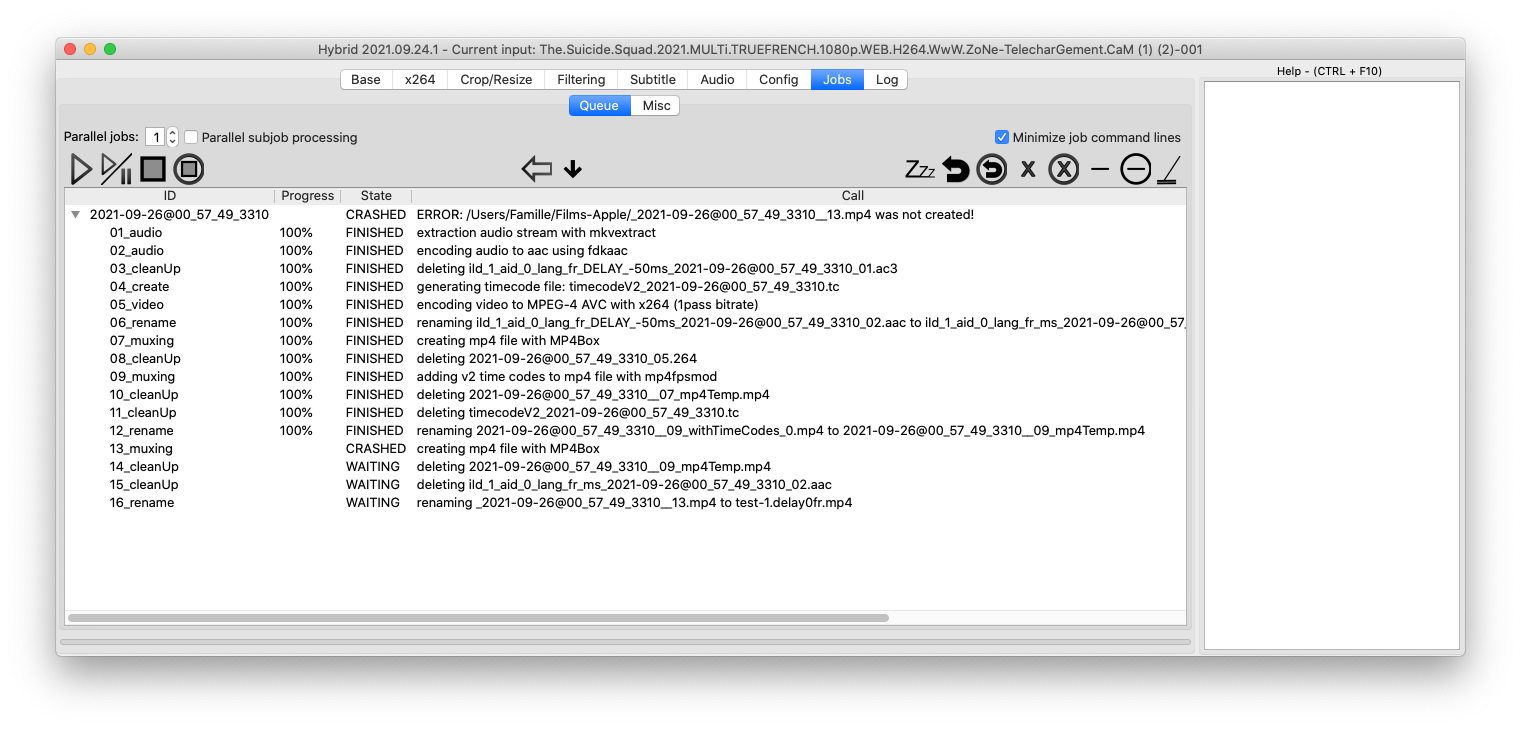
Task: Click the black down arrow icon
Action: pyautogui.click(x=572, y=169)
